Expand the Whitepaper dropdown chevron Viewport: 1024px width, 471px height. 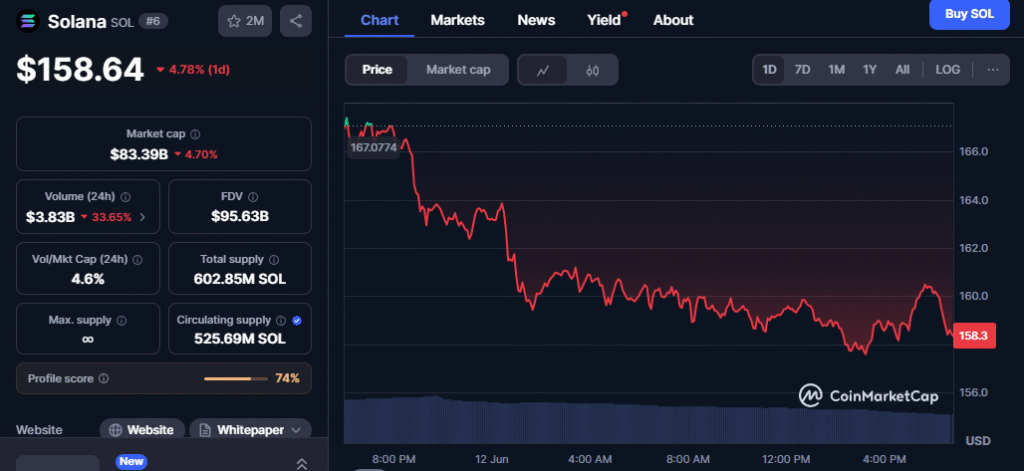click(x=296, y=430)
